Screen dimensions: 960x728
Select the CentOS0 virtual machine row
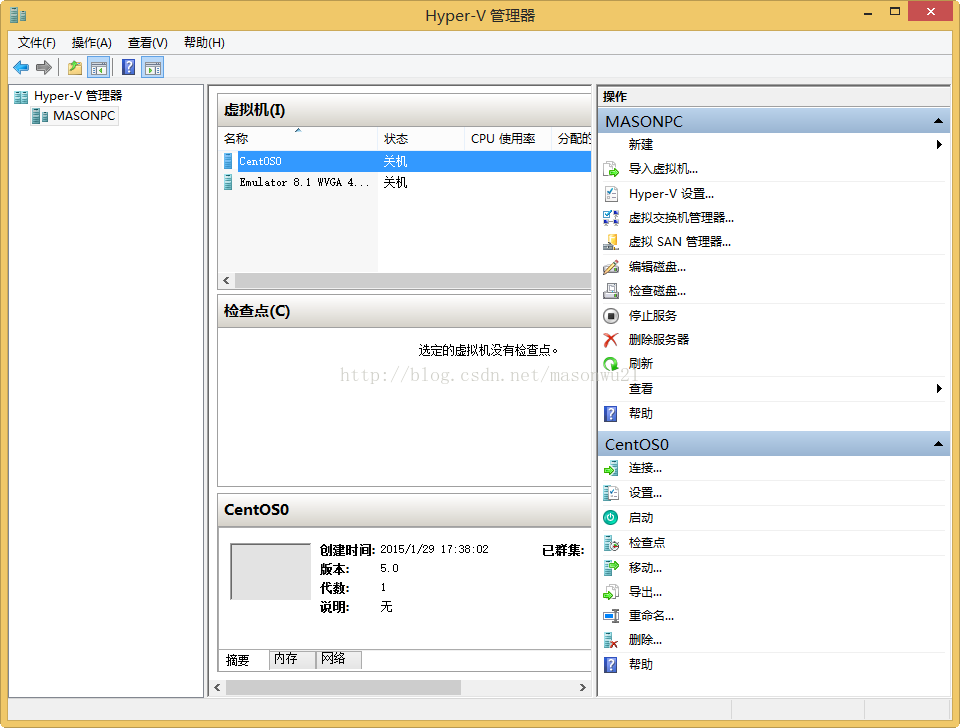coord(404,161)
